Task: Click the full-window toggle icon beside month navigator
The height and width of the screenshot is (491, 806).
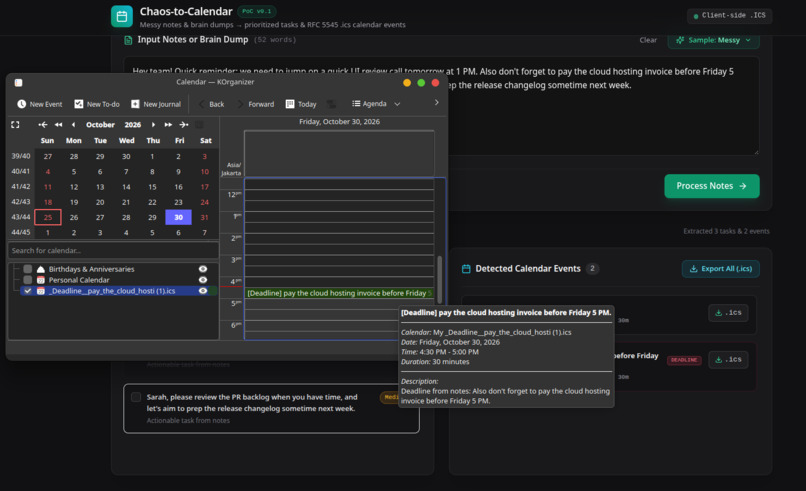Action: pos(15,125)
